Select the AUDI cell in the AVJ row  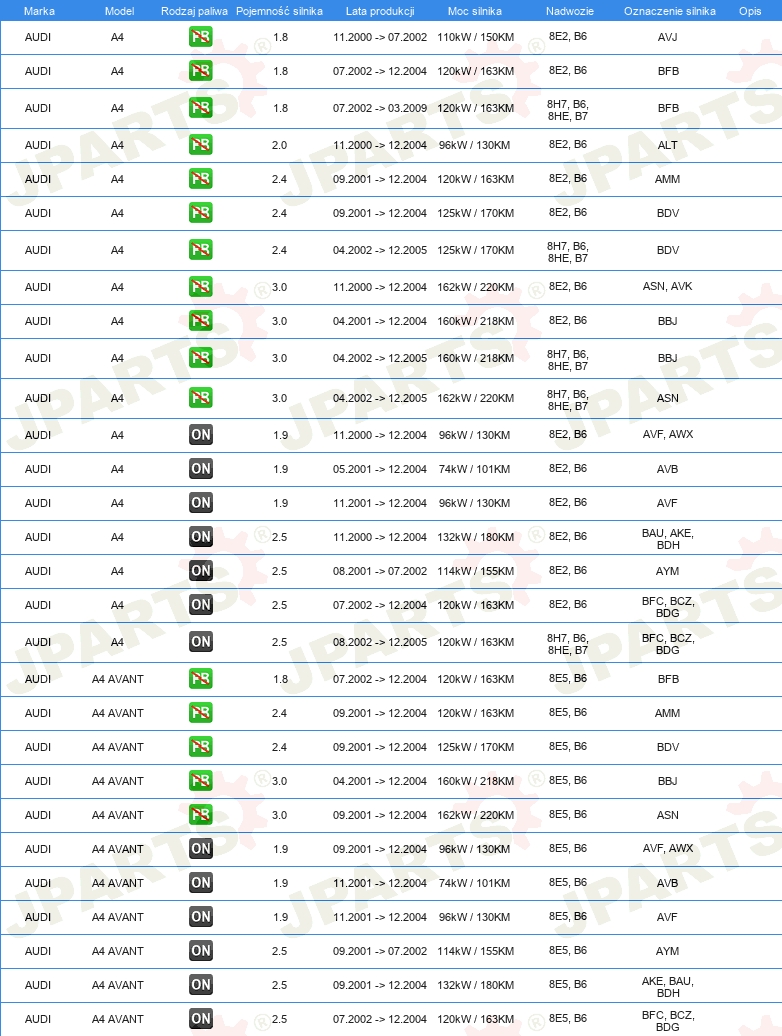pos(38,37)
